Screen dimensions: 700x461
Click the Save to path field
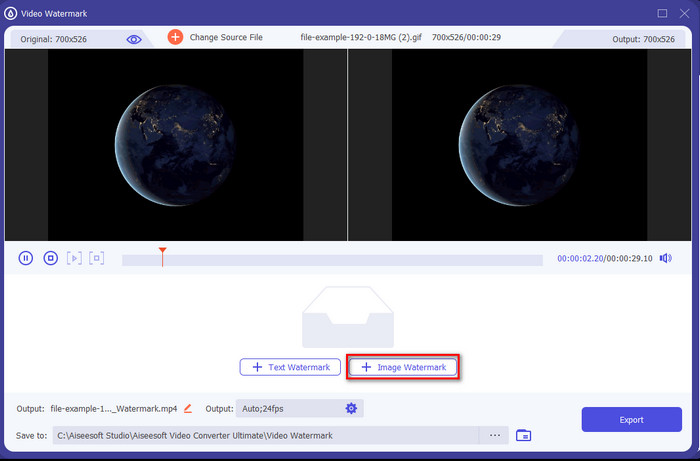point(266,435)
